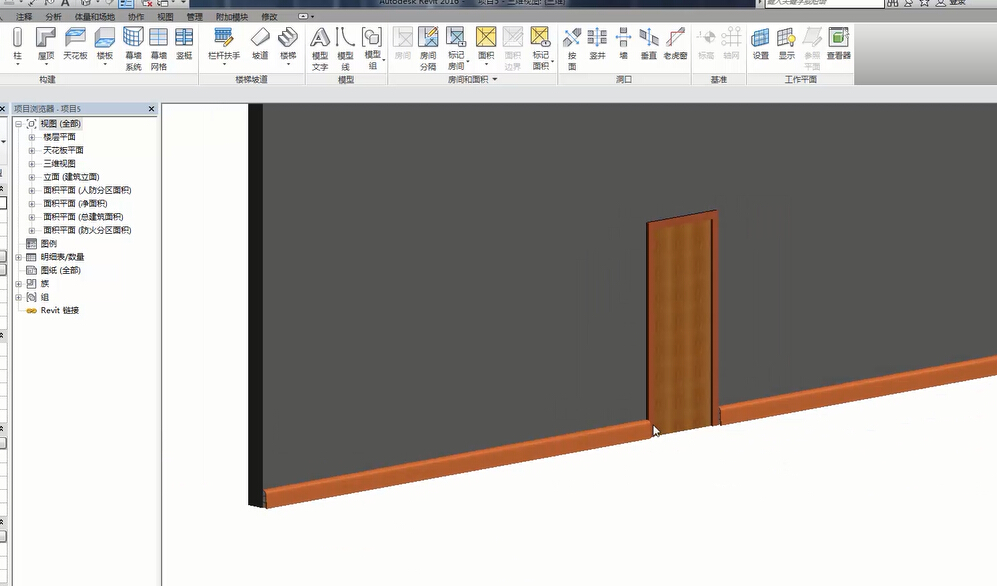Click the keyword search input field
Screen dimensions: 997x586
pos(824,3)
